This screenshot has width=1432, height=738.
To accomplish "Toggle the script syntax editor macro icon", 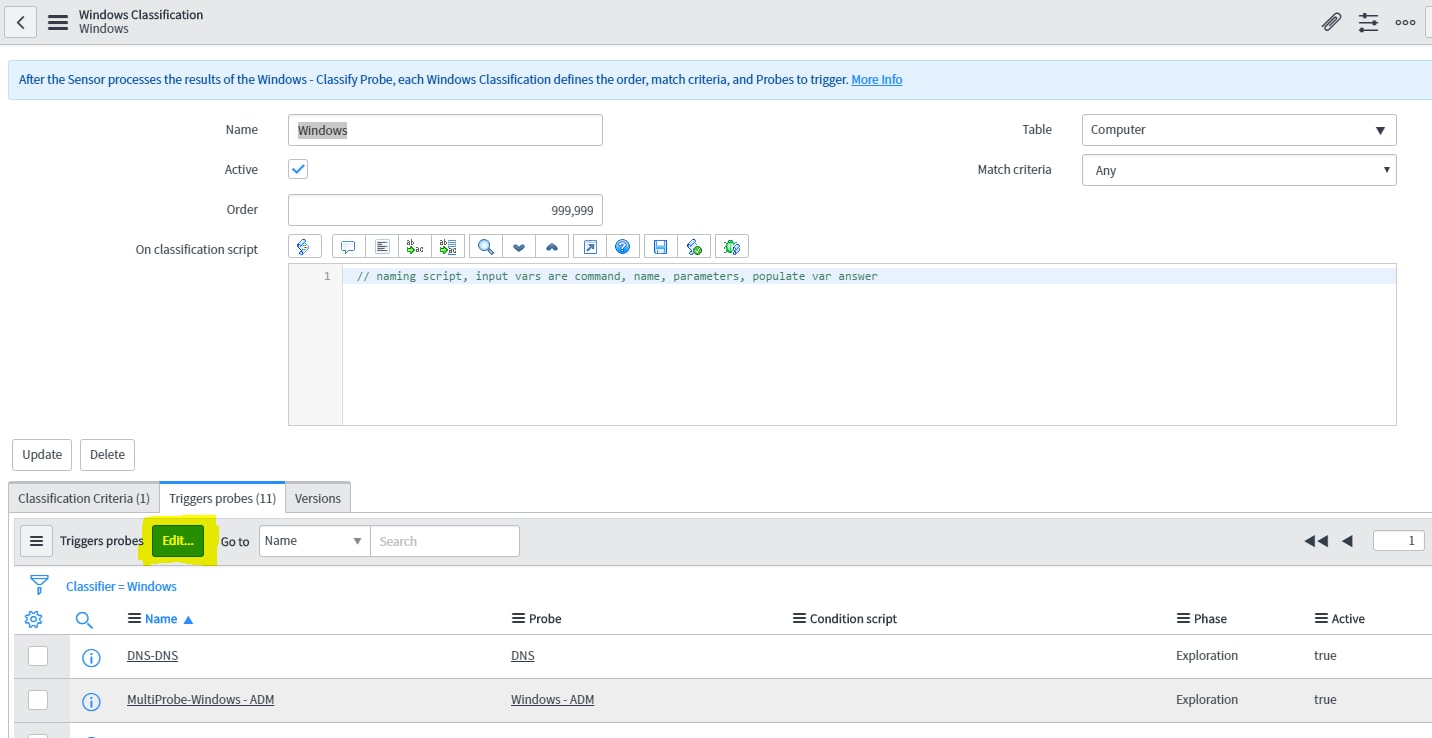I will [x=304, y=246].
